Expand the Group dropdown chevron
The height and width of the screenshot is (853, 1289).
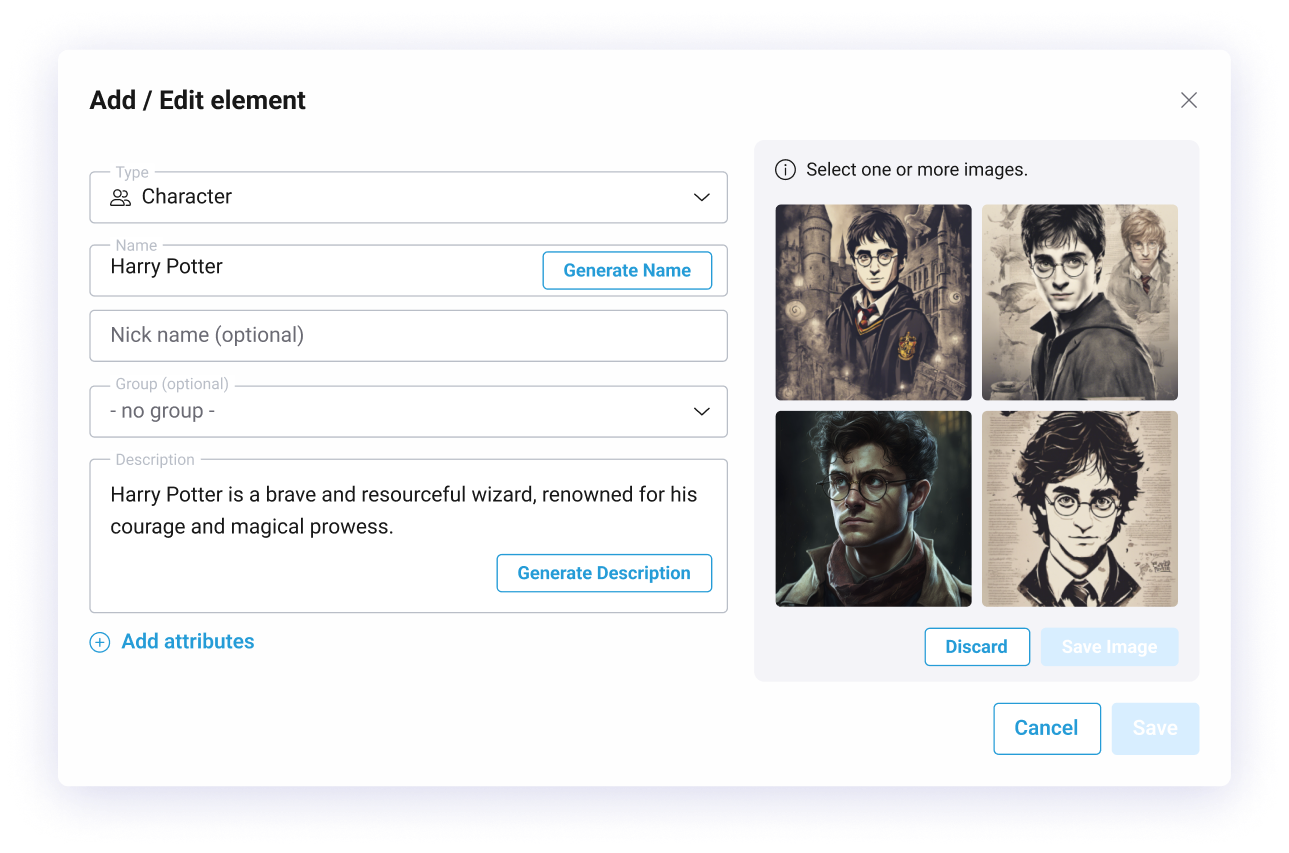[x=702, y=411]
